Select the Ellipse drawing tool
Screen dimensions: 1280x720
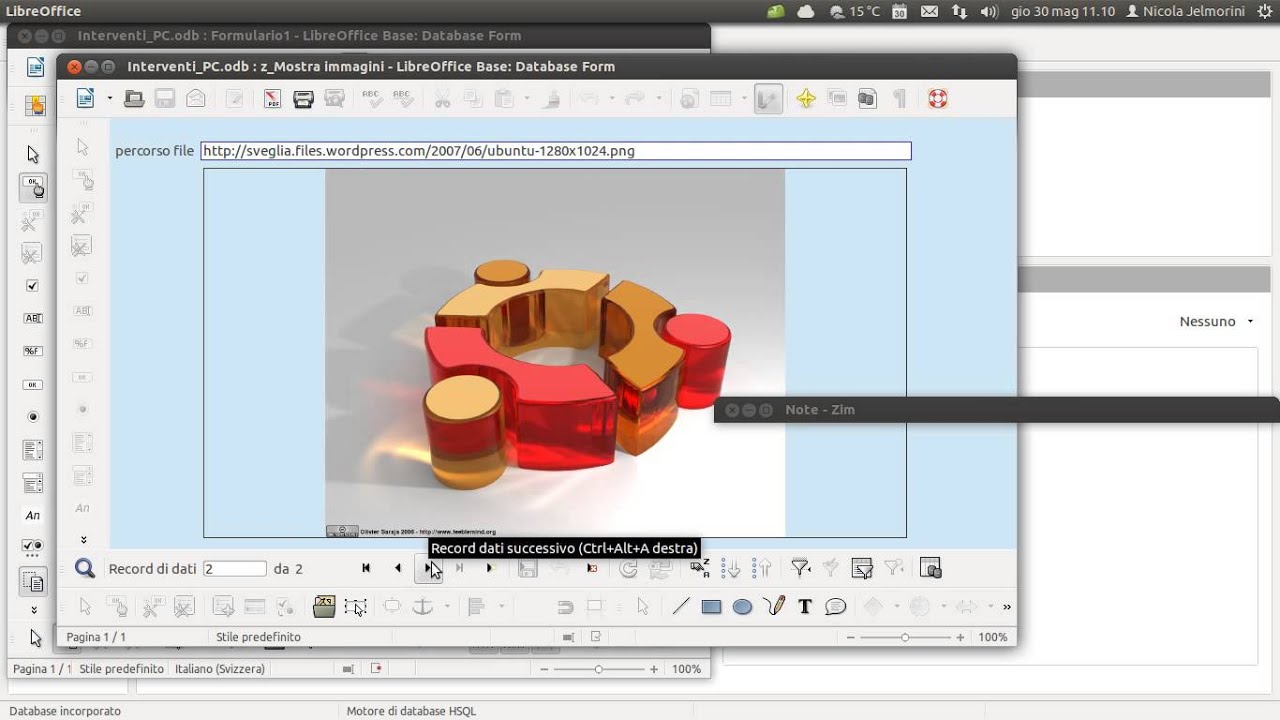click(742, 606)
